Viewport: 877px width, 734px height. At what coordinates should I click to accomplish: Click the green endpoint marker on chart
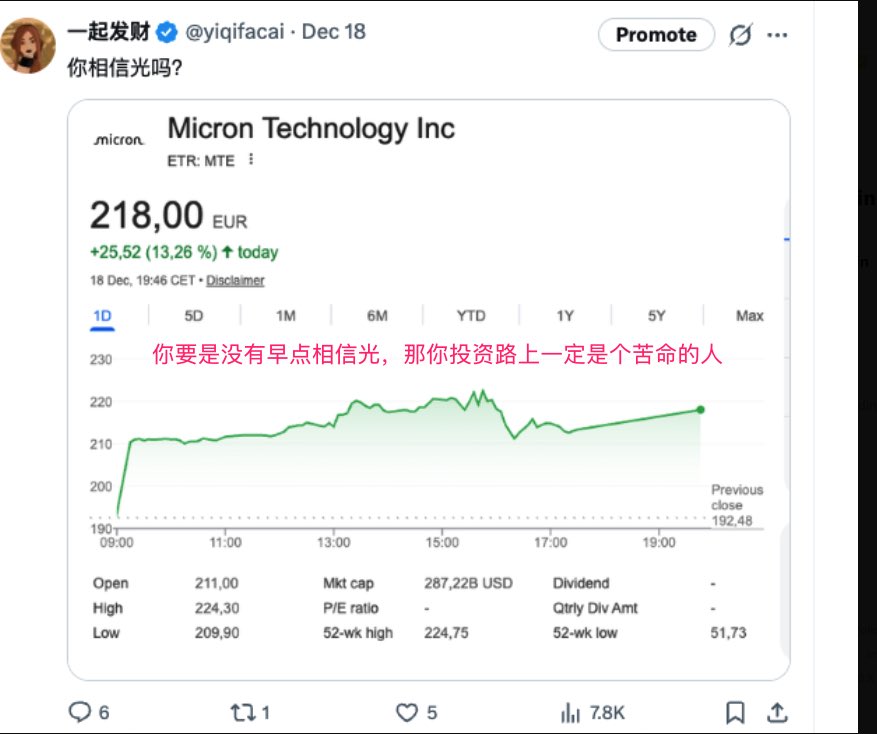(700, 409)
